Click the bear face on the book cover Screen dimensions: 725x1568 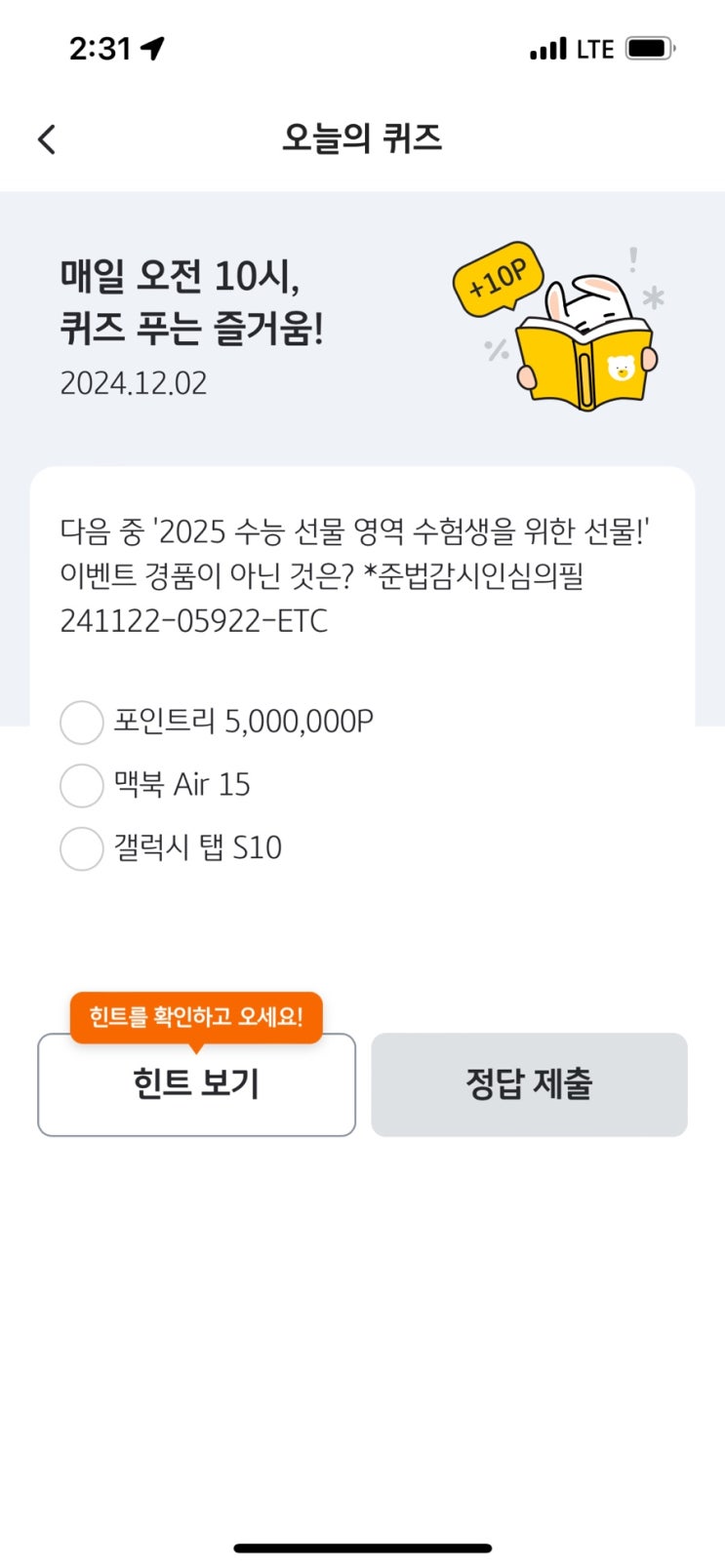point(621,369)
